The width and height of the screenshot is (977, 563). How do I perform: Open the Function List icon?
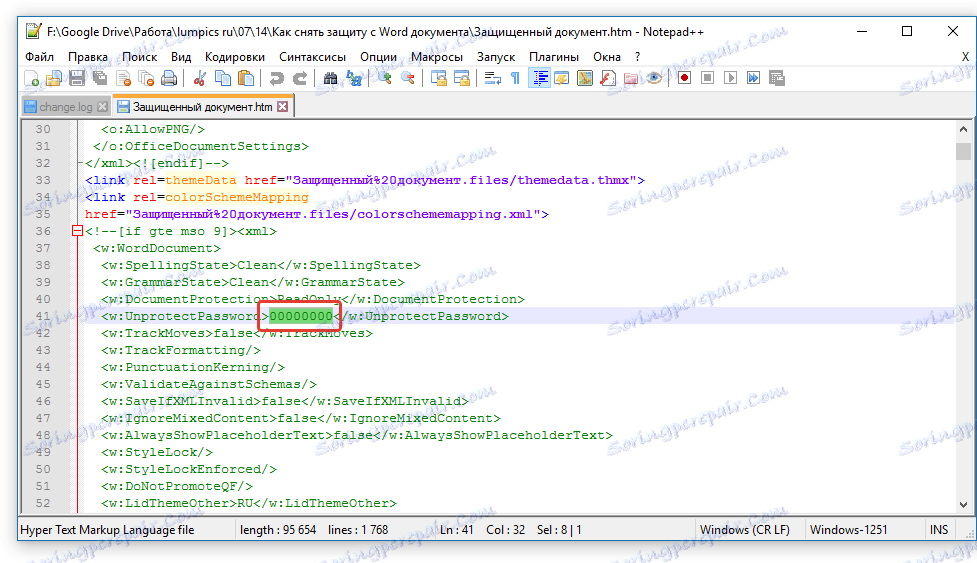point(608,78)
